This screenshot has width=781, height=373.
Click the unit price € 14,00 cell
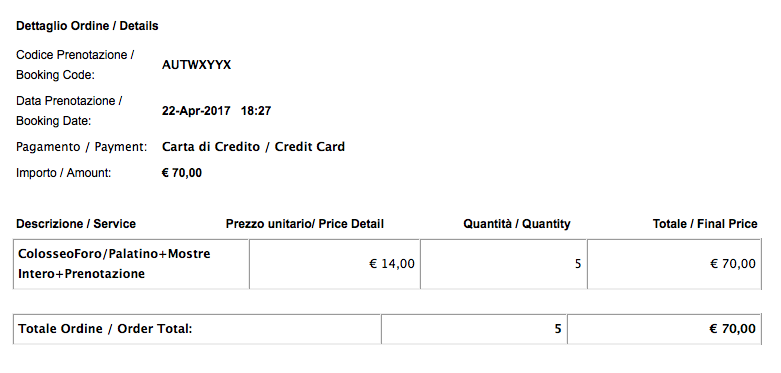(335, 264)
